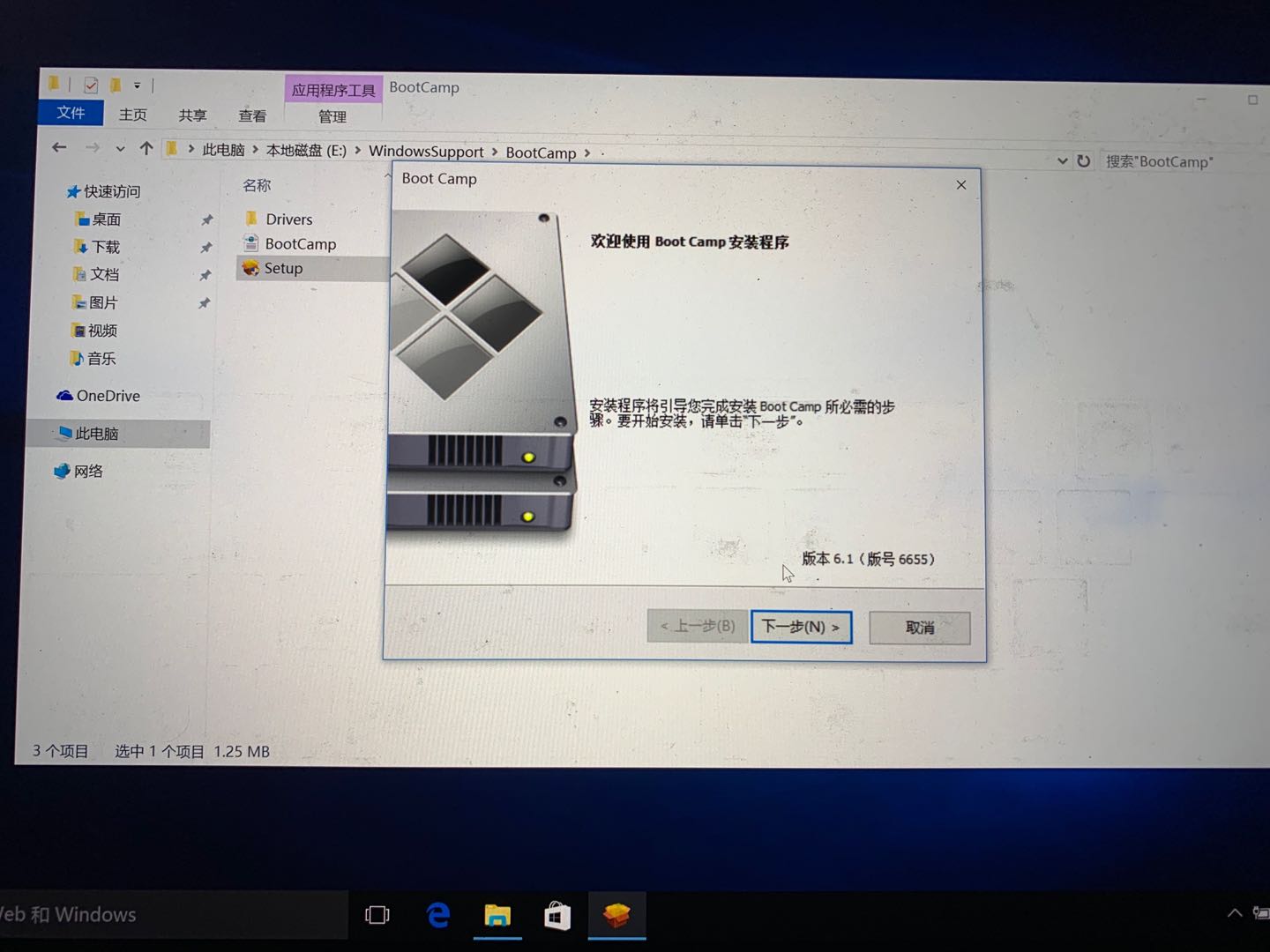
Task: Select the Drivers folder
Action: coord(279,219)
